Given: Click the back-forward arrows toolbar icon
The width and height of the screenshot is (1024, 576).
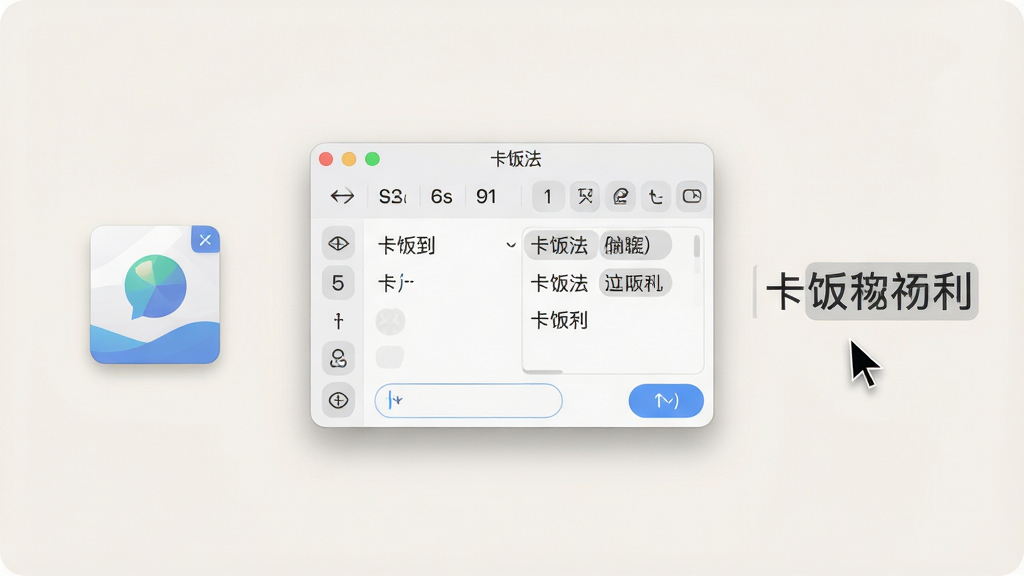Looking at the screenshot, I should coord(342,196).
